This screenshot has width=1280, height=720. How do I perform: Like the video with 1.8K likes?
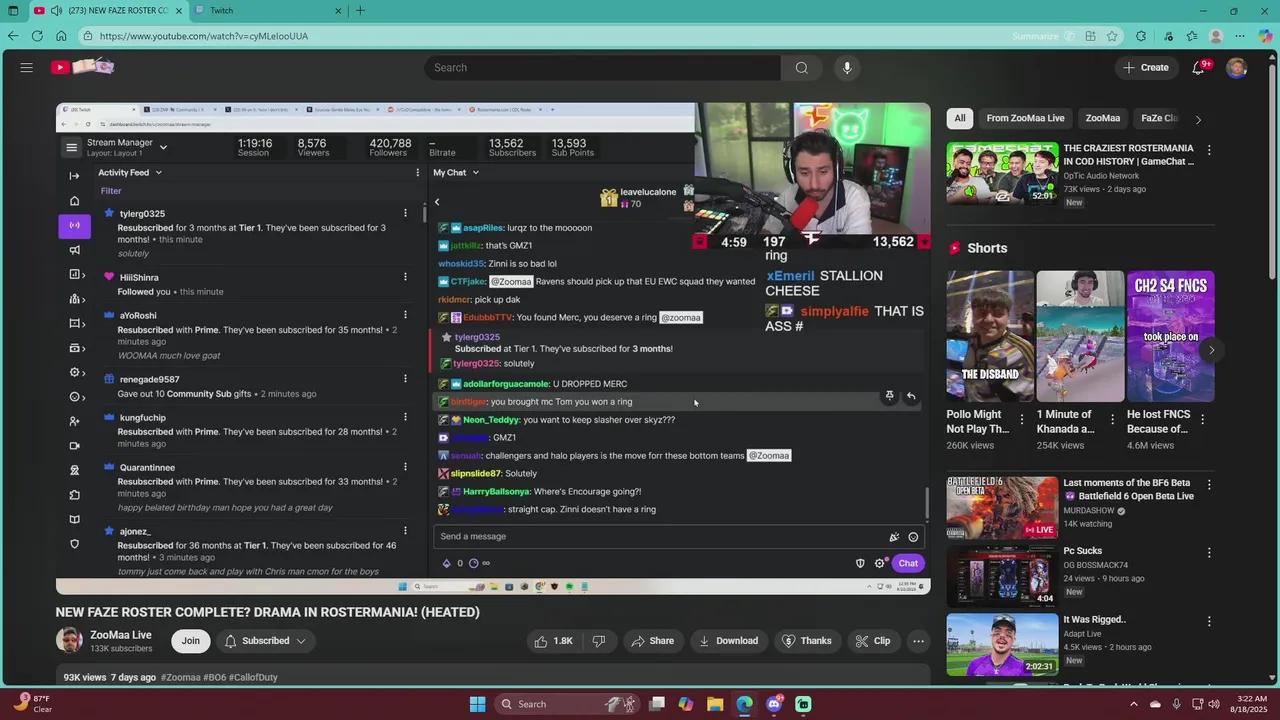(553, 641)
